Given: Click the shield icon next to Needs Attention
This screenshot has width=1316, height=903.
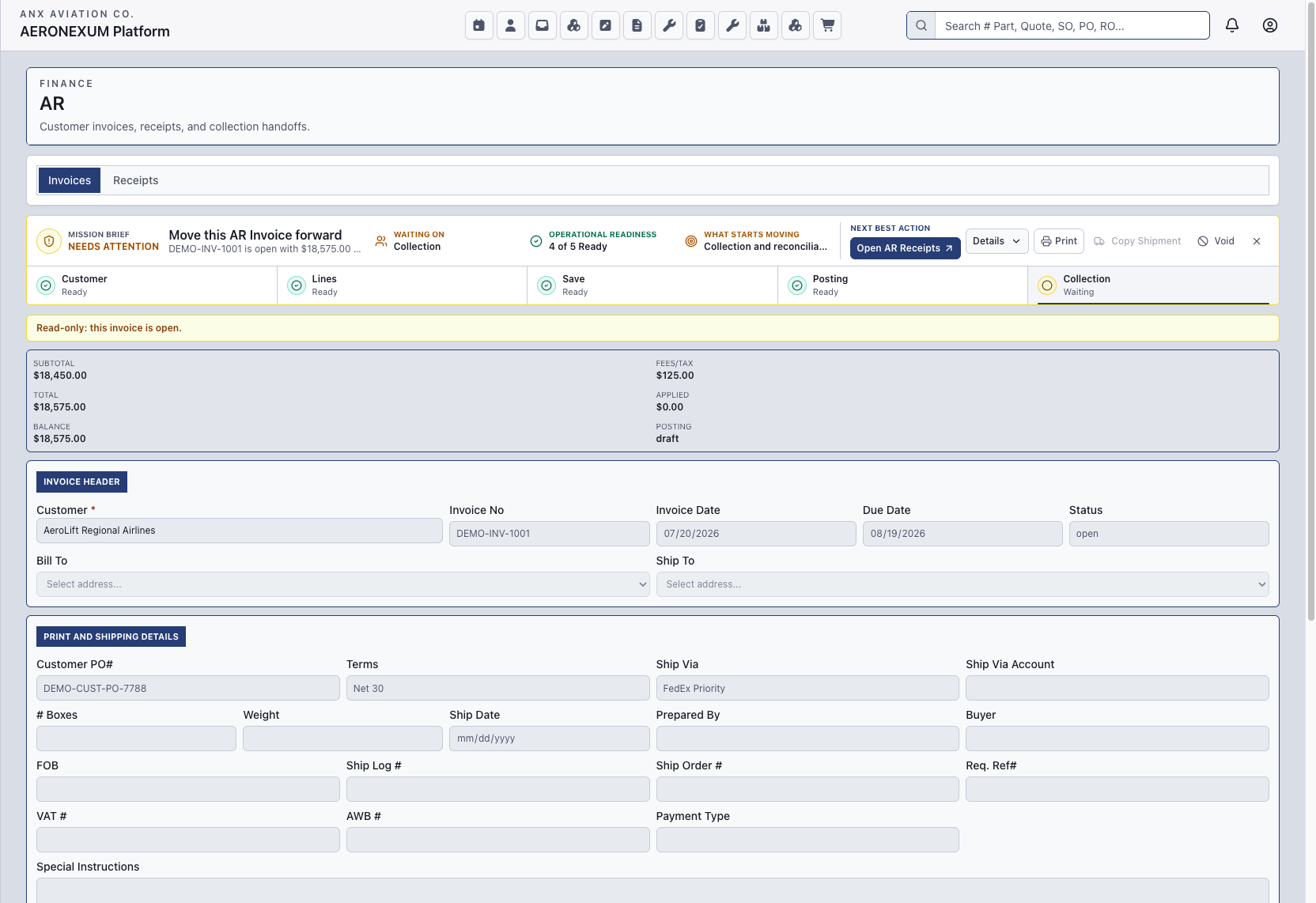Looking at the screenshot, I should coord(49,241).
